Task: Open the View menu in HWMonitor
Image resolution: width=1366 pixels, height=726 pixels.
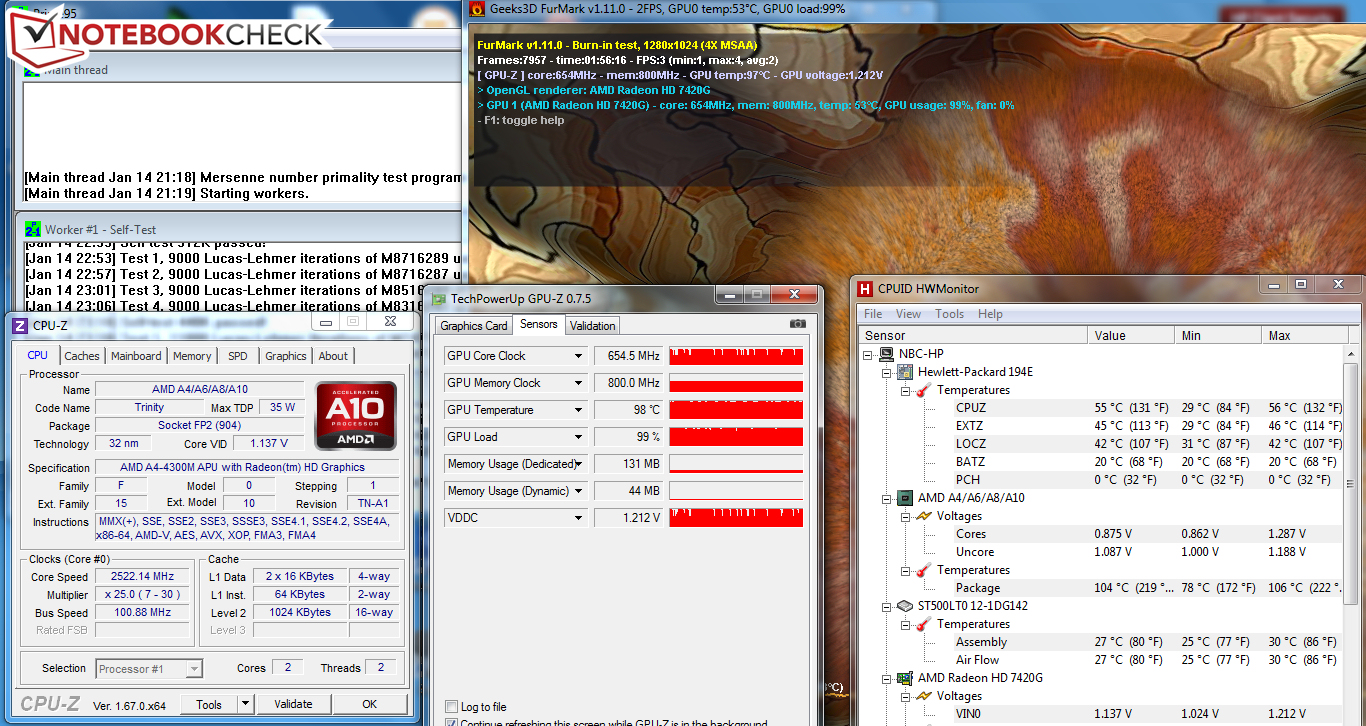Action: [908, 314]
